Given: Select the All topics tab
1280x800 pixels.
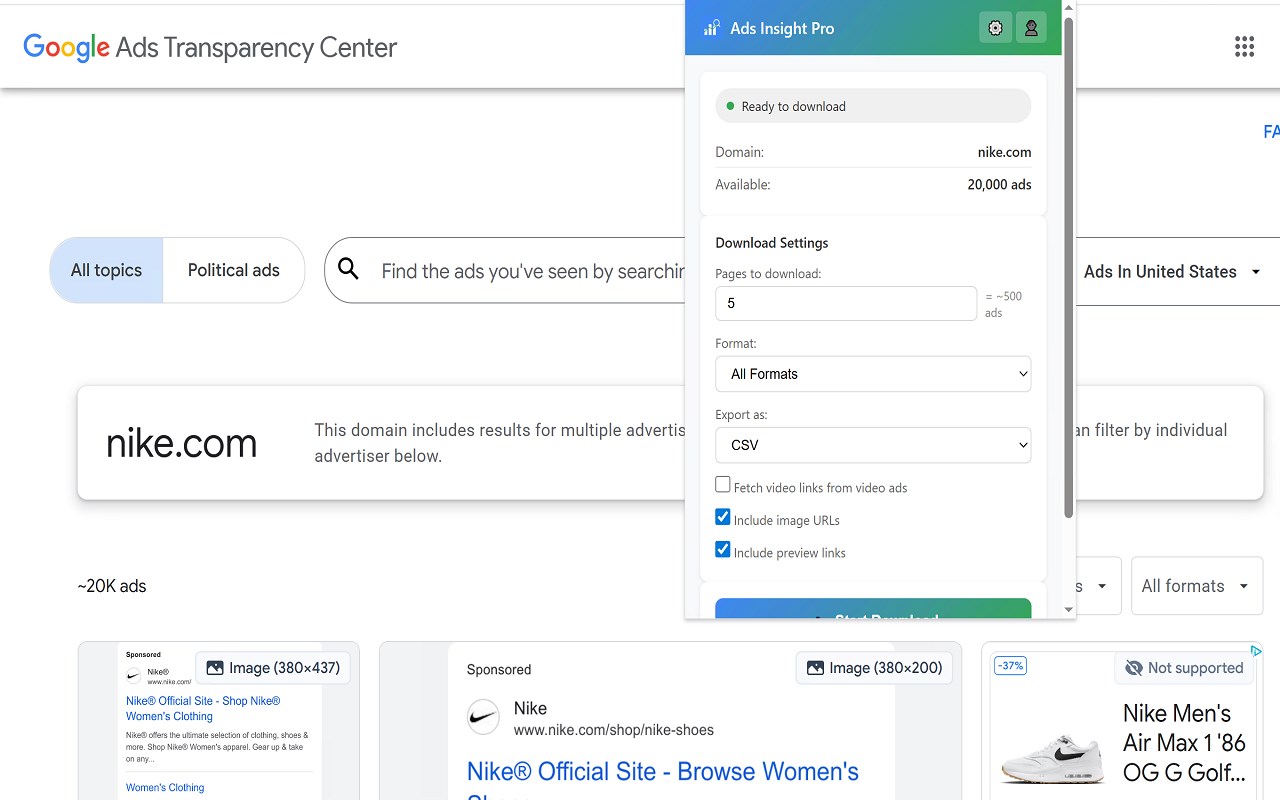Looking at the screenshot, I should tap(106, 270).
